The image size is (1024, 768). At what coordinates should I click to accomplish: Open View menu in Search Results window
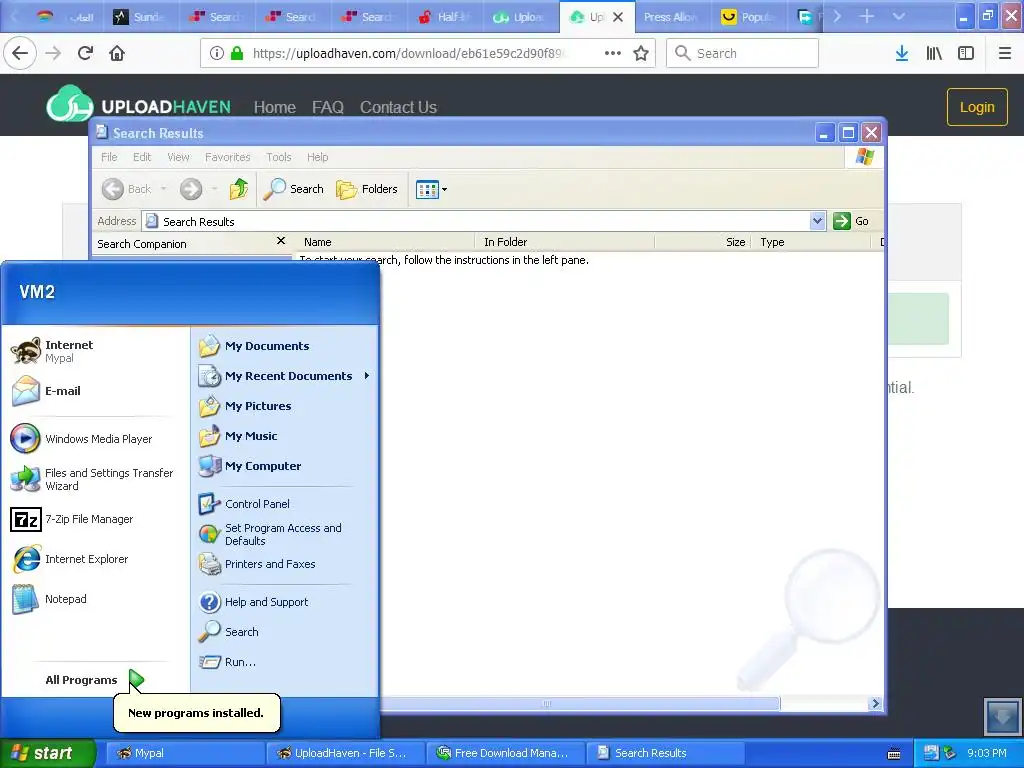[x=178, y=157]
